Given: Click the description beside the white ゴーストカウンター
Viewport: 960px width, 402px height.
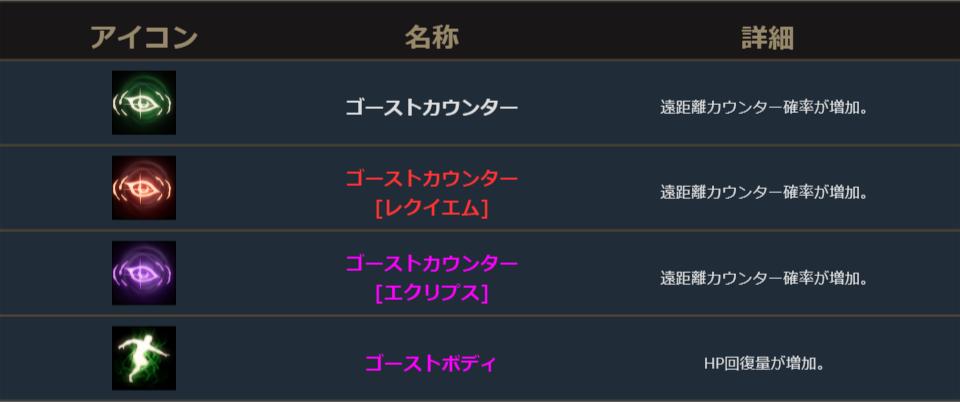Looking at the screenshot, I should [763, 107].
